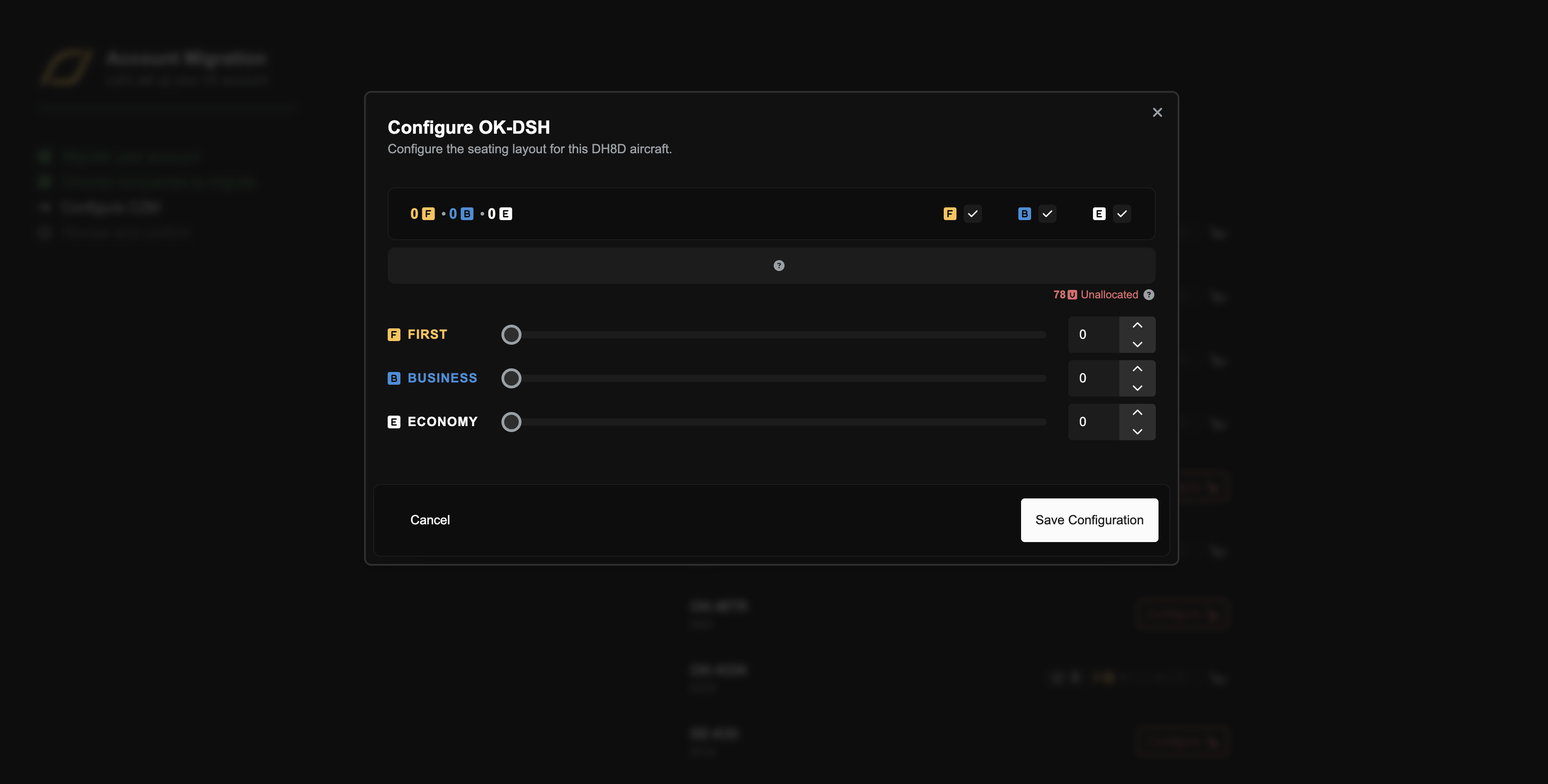The image size is (1548, 784).
Task: Click the FIRST class slider handle
Action: 511,334
